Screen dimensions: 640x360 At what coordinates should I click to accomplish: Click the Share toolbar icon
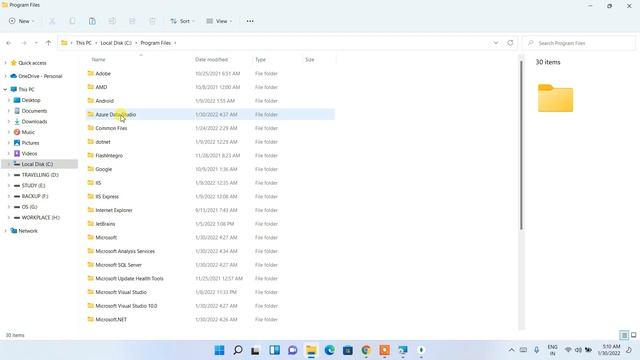click(x=132, y=21)
